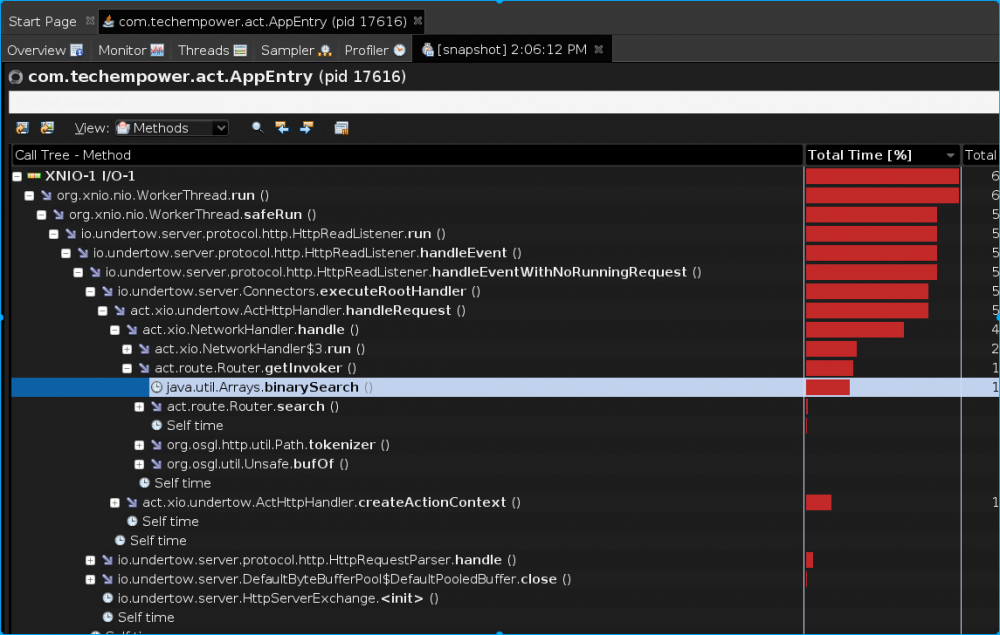Click the snapshot info icon in toolbar

click(341, 128)
